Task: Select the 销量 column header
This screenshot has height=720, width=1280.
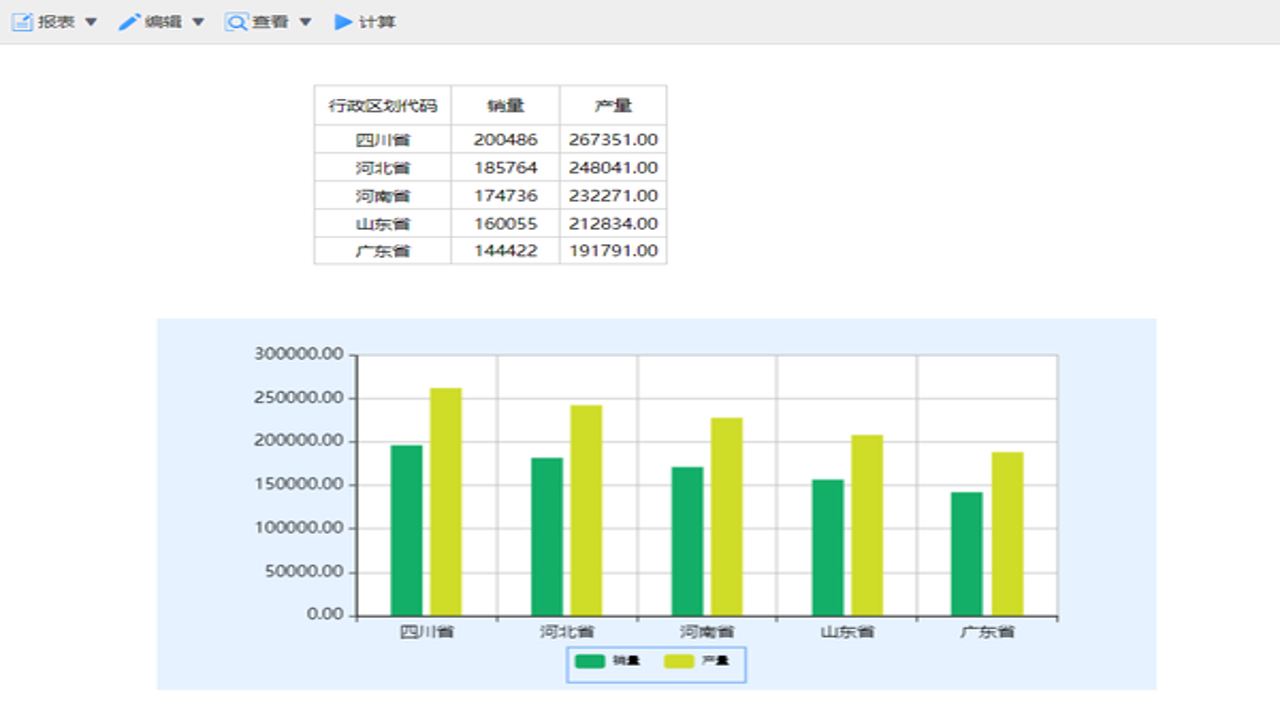Action: click(506, 105)
